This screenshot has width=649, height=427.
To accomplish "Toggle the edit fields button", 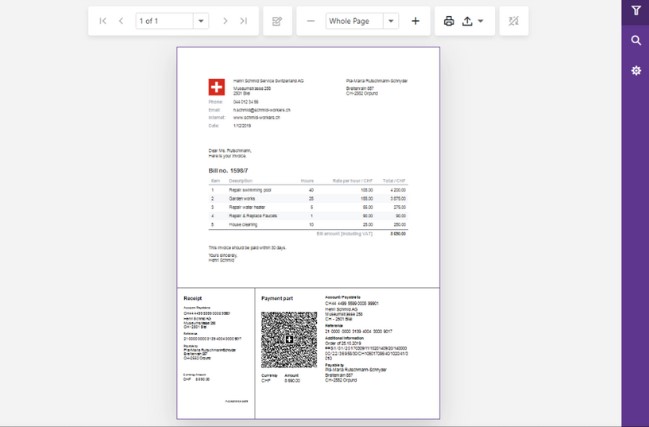I will [x=277, y=21].
